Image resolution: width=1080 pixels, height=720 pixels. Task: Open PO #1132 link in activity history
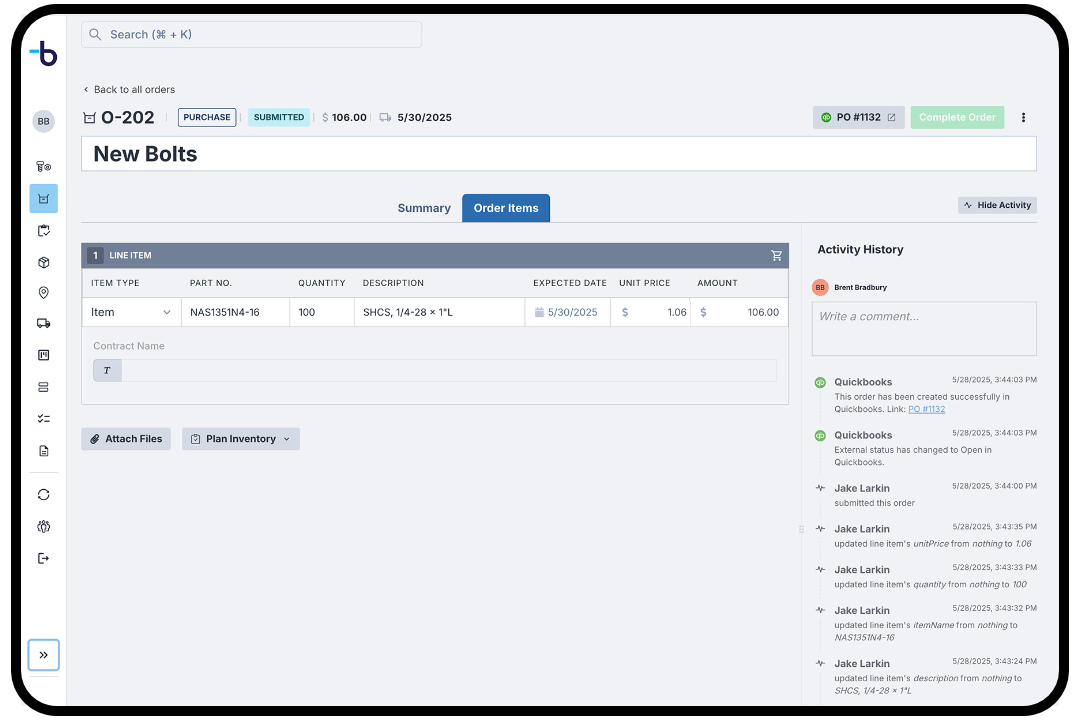click(x=926, y=409)
